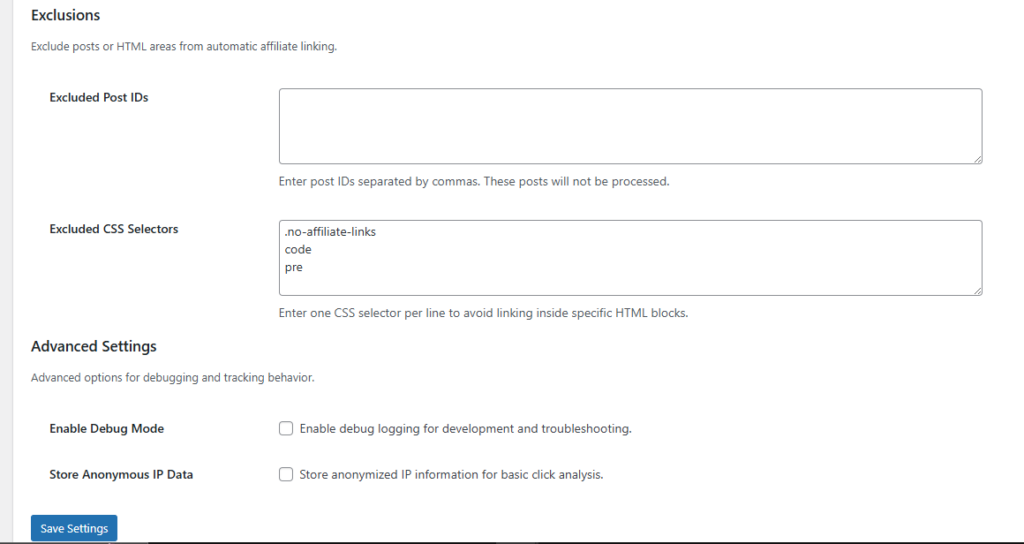
Task: Click the "Excluded CSS Selectors" field label
Action: (114, 229)
